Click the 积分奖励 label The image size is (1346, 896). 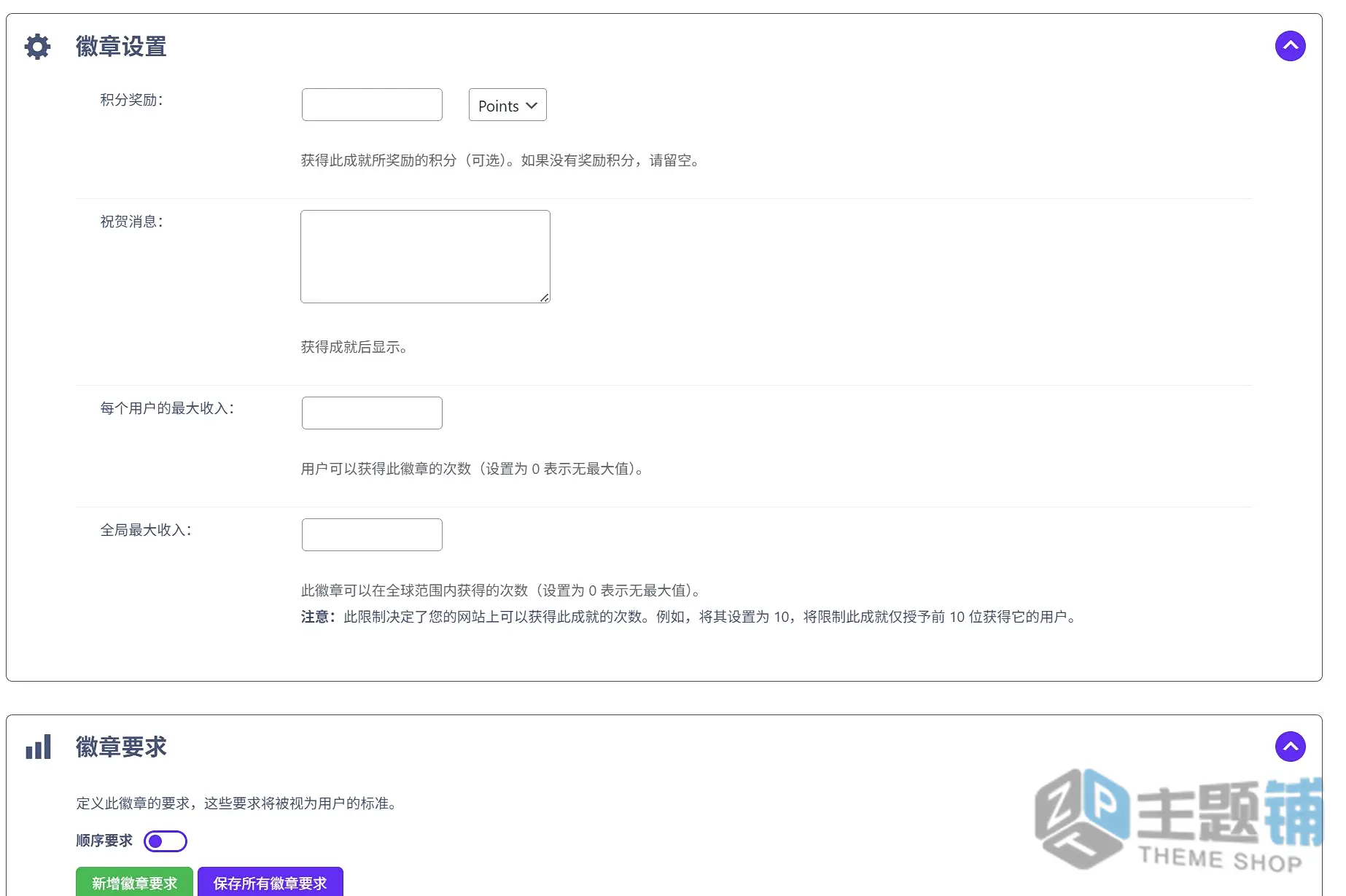[x=132, y=100]
